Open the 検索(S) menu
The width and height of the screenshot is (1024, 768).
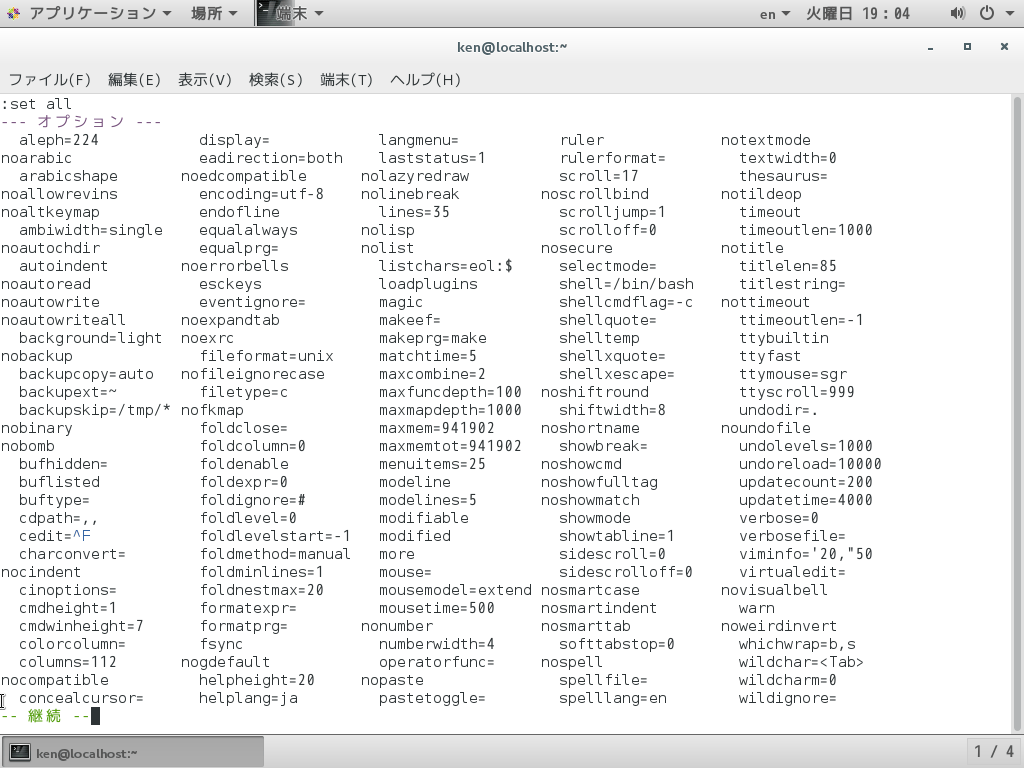click(x=276, y=80)
